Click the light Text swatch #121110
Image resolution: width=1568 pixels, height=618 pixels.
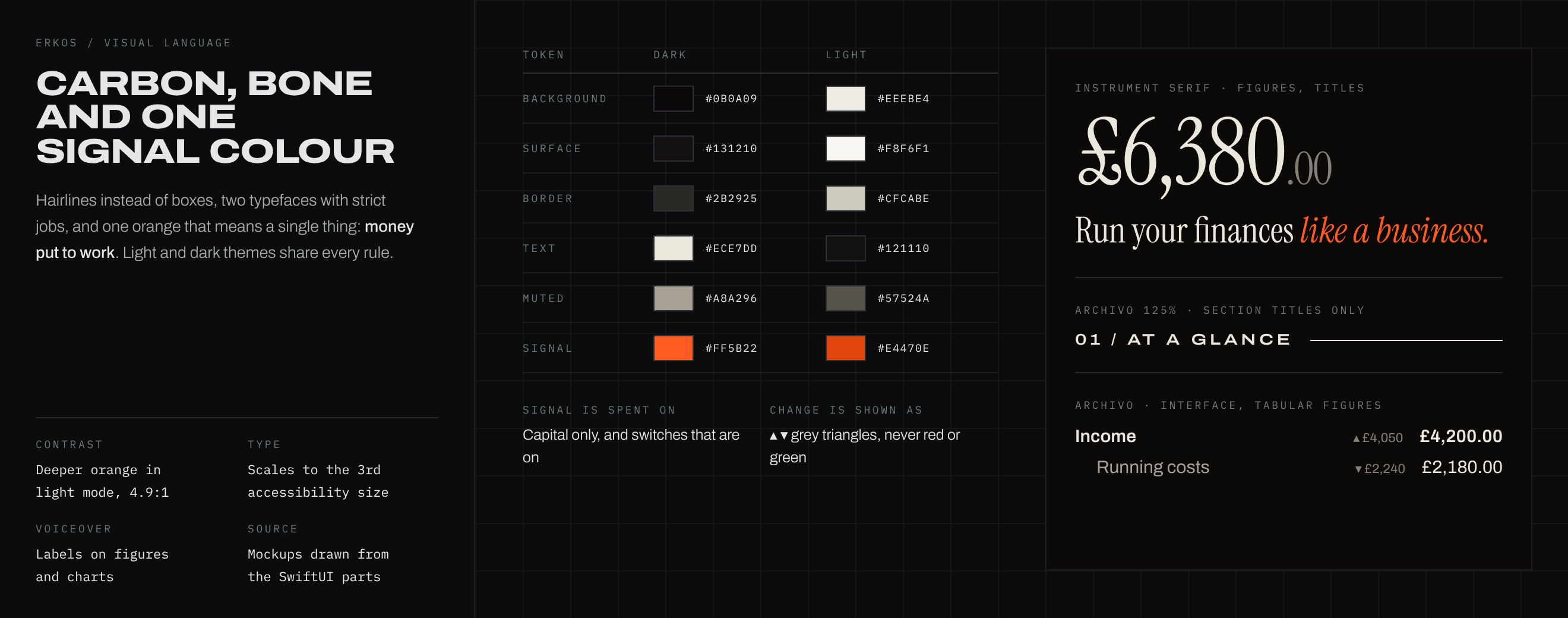[x=846, y=248]
